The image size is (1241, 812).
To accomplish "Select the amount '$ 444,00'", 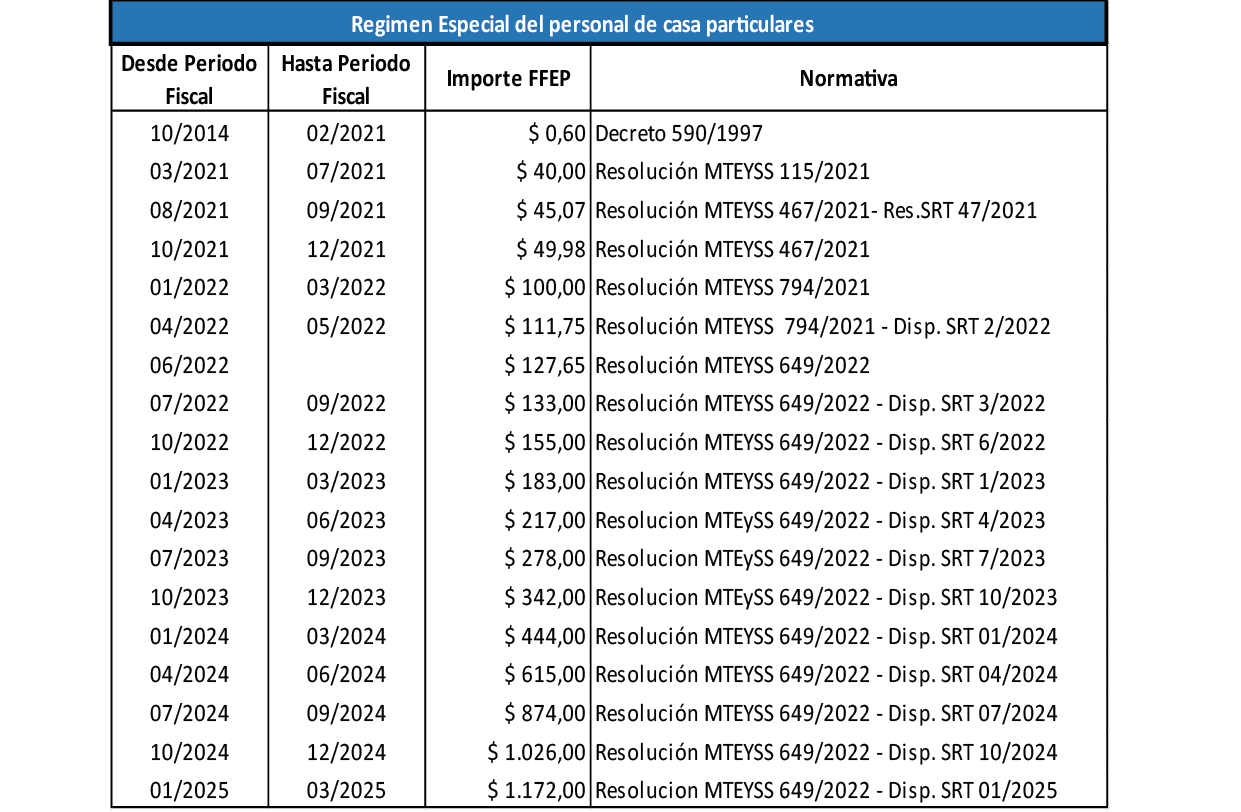I will [x=545, y=636].
